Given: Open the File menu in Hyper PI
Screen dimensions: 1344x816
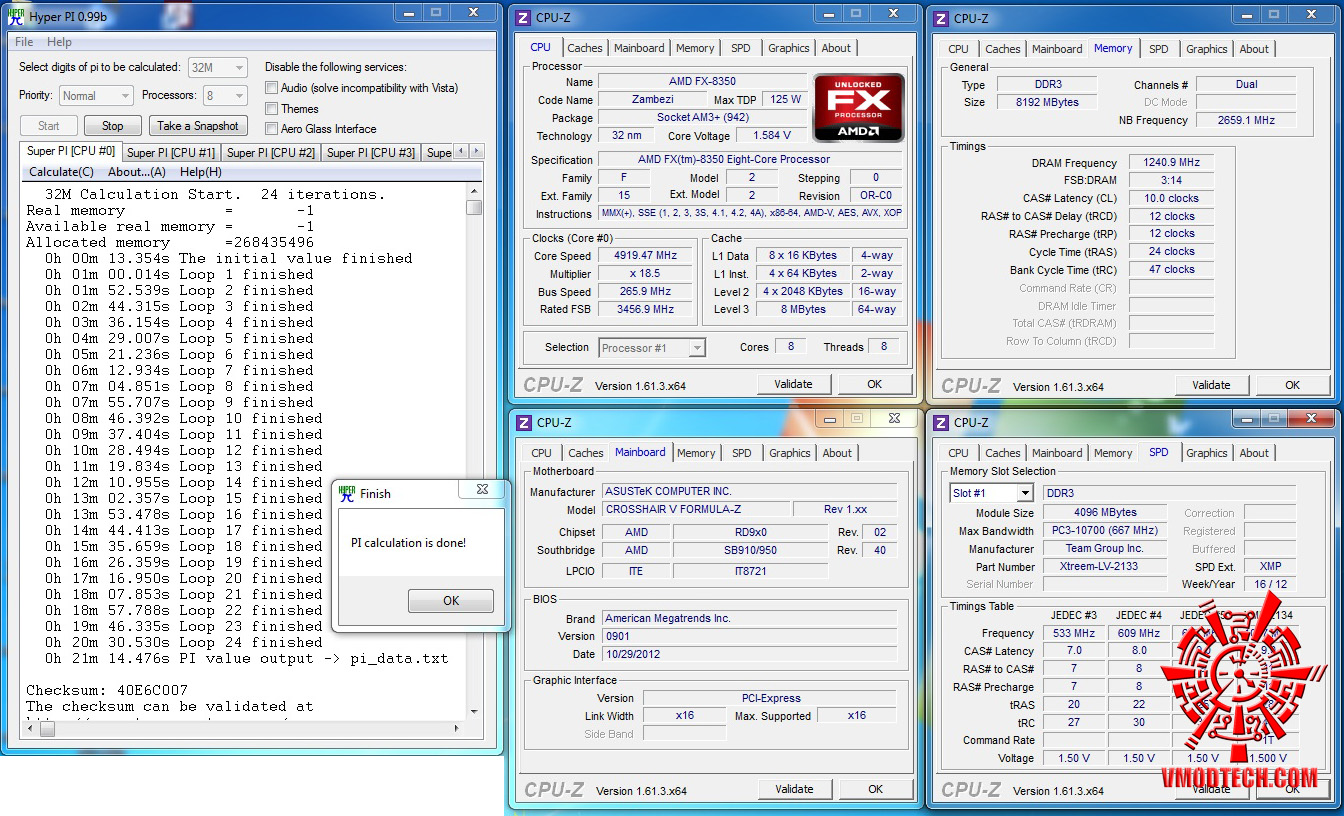Looking at the screenshot, I should pyautogui.click(x=24, y=42).
